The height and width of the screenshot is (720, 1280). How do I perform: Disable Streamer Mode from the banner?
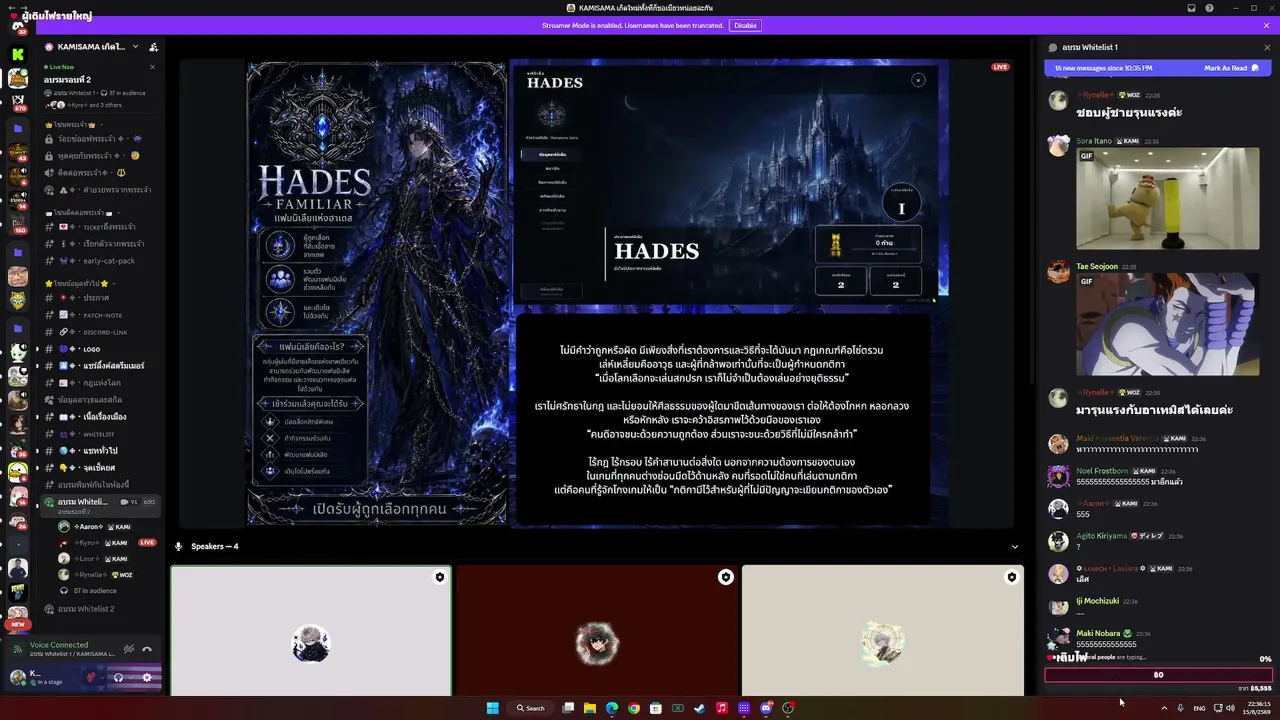click(745, 25)
